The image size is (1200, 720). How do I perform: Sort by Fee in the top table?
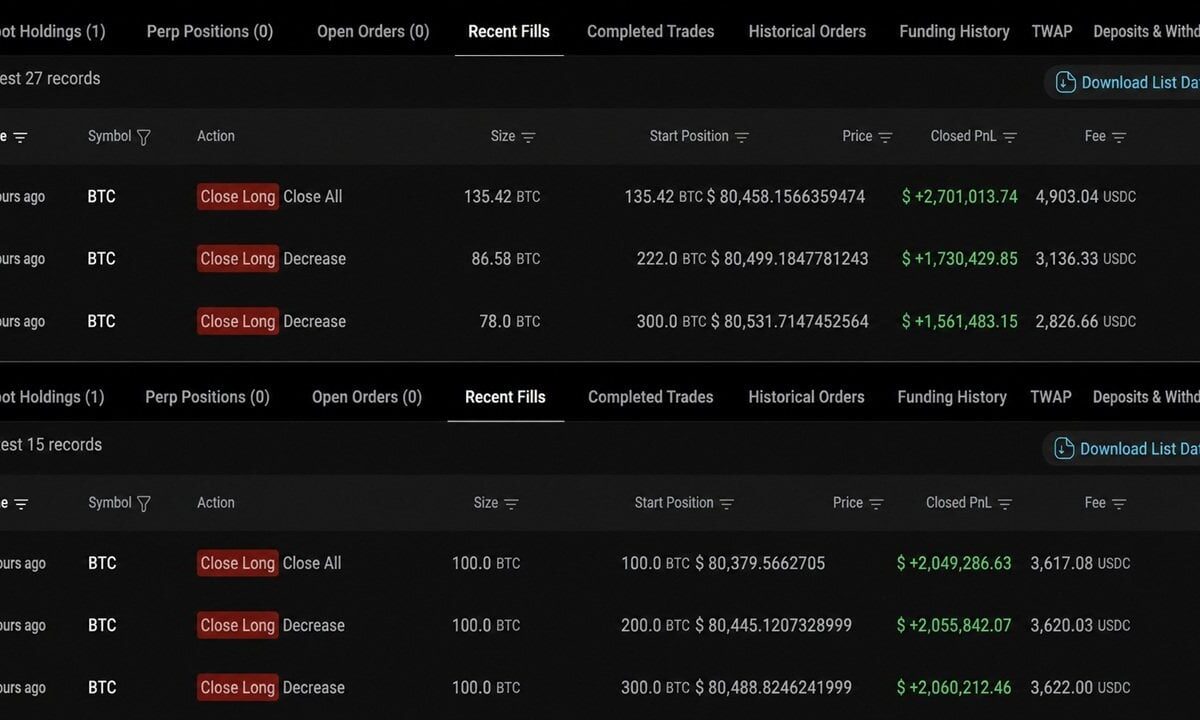point(1119,137)
